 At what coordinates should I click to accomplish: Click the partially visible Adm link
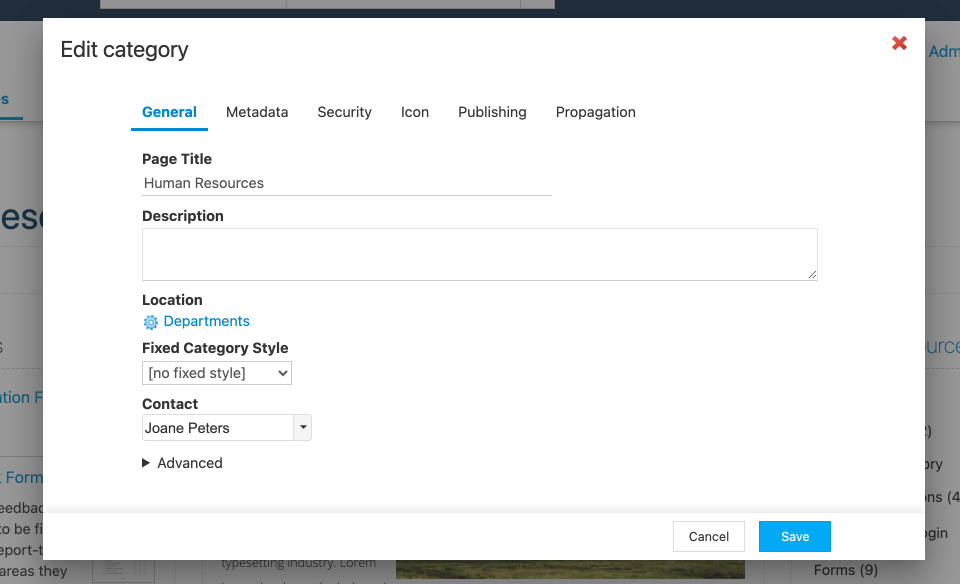pos(943,51)
